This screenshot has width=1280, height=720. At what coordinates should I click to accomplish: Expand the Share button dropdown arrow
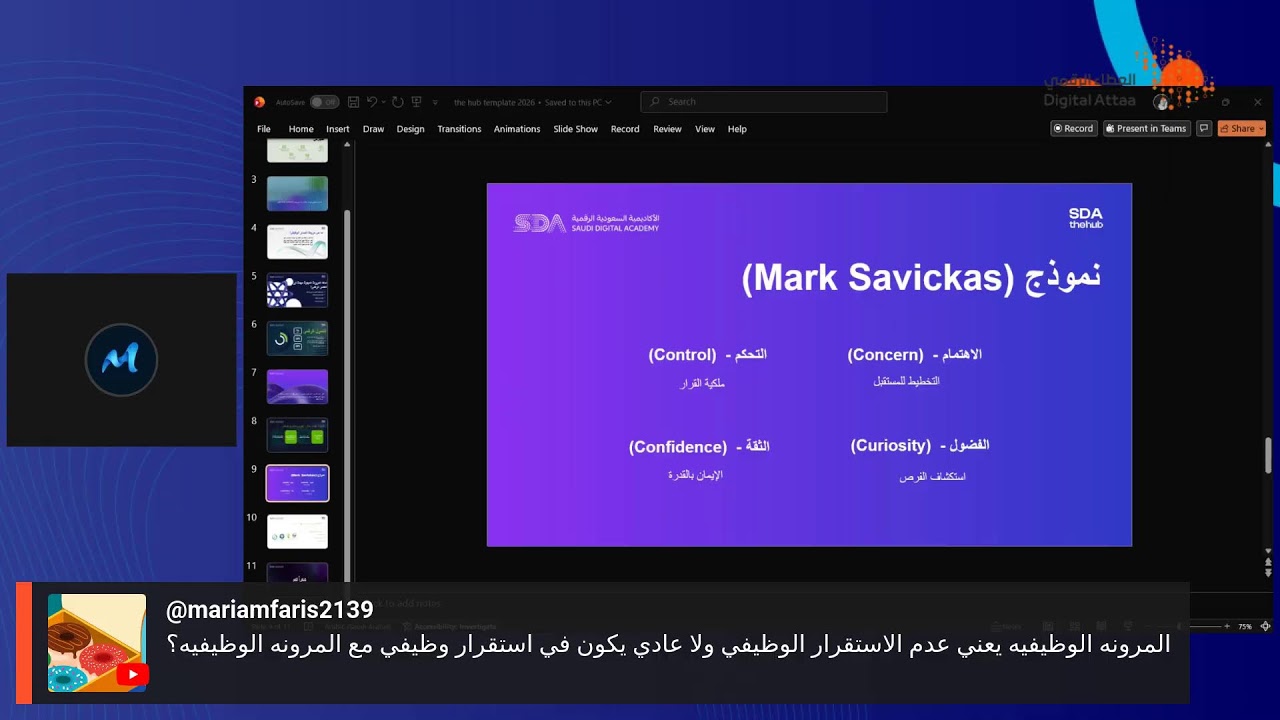[x=1261, y=128]
